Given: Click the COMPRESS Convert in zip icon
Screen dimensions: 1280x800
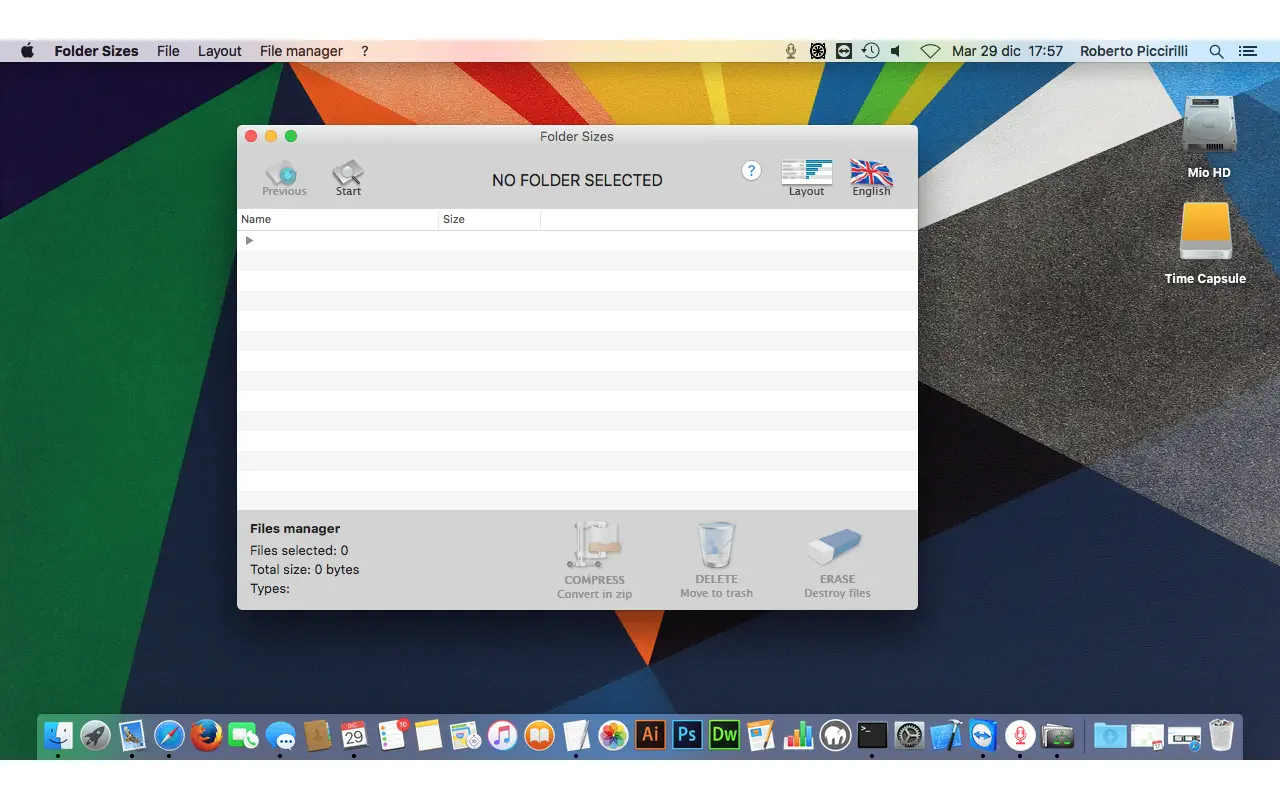Looking at the screenshot, I should pyautogui.click(x=594, y=545).
